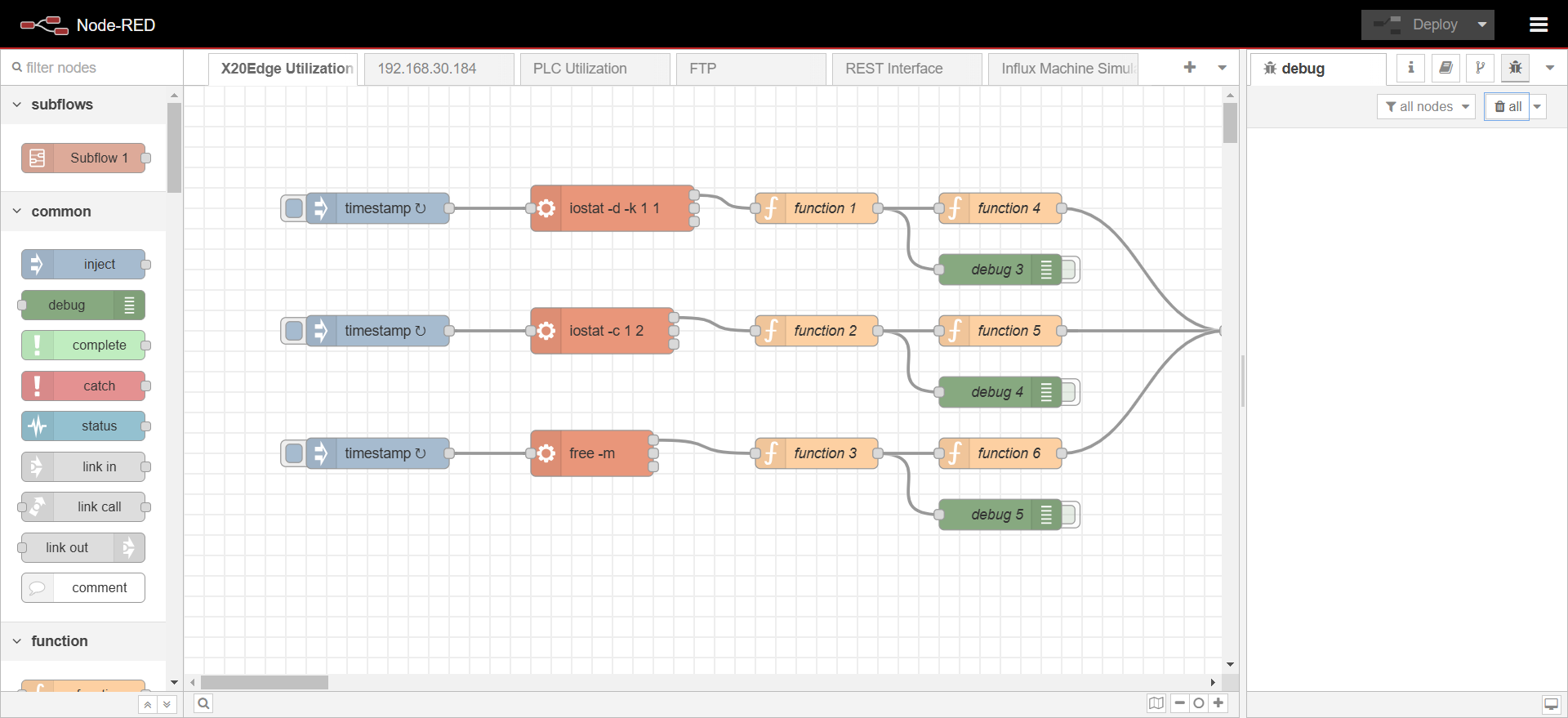
Task: Toggle the navigator map view icon
Action: 1156,703
